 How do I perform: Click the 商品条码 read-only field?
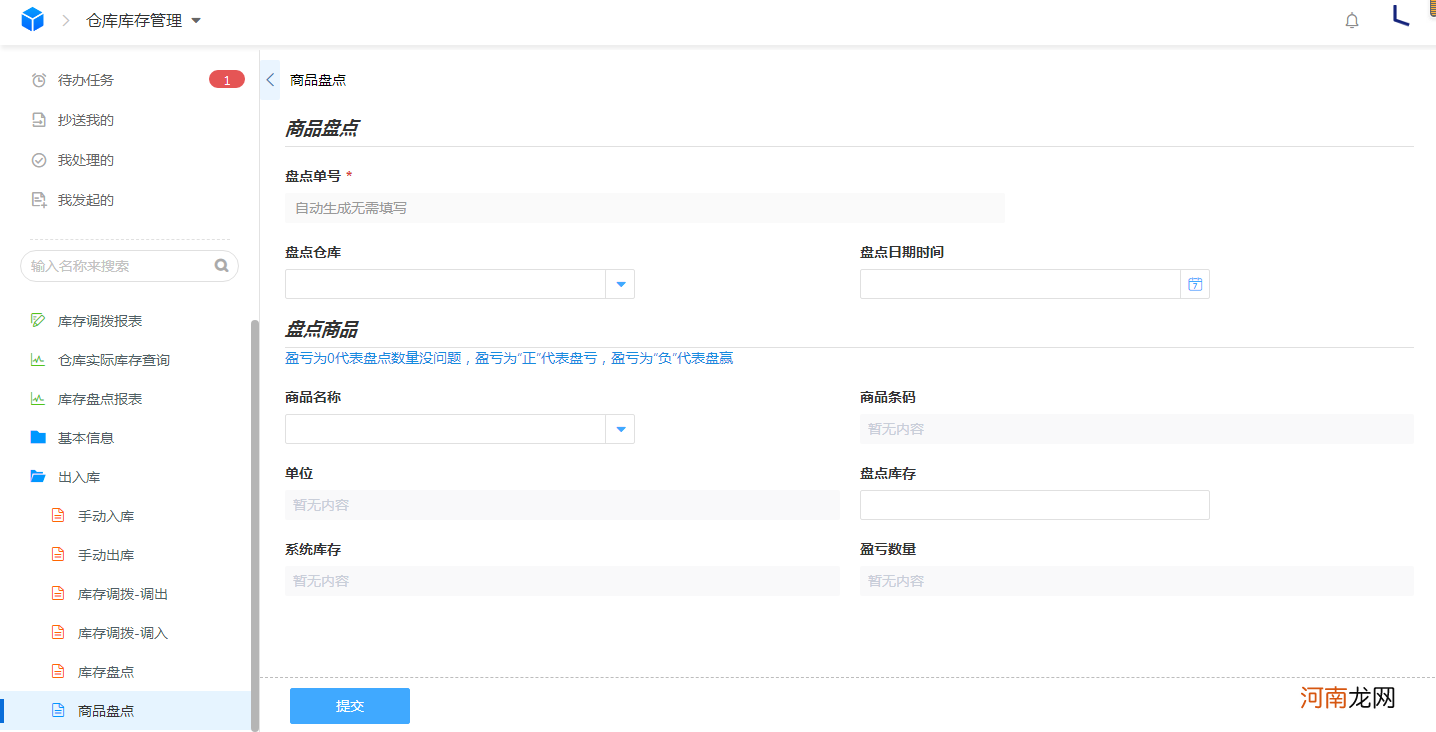coord(1137,429)
